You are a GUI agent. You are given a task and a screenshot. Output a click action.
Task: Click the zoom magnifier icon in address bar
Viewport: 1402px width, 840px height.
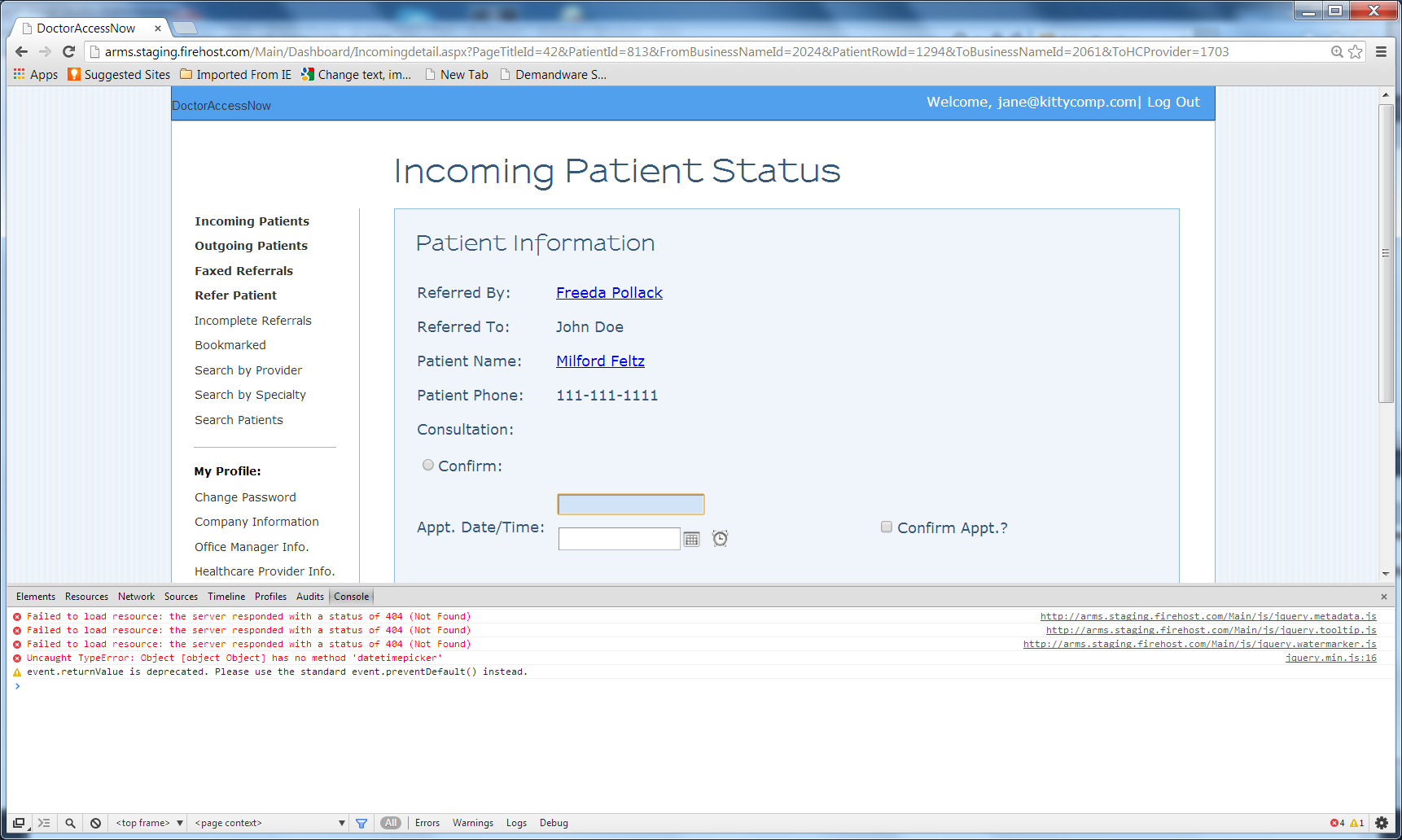(x=1337, y=51)
